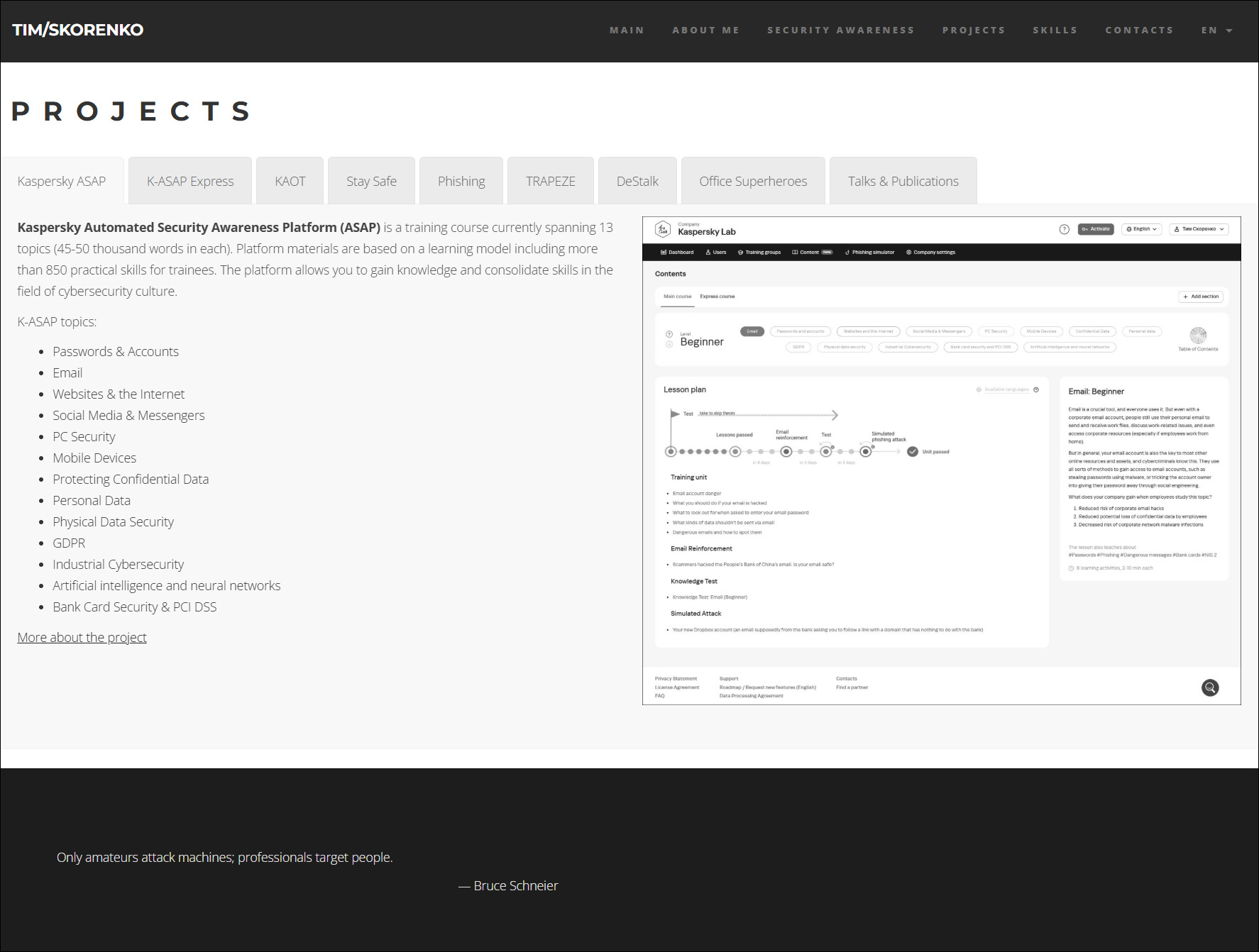Click Company settings in the platform menu

pyautogui.click(x=930, y=252)
